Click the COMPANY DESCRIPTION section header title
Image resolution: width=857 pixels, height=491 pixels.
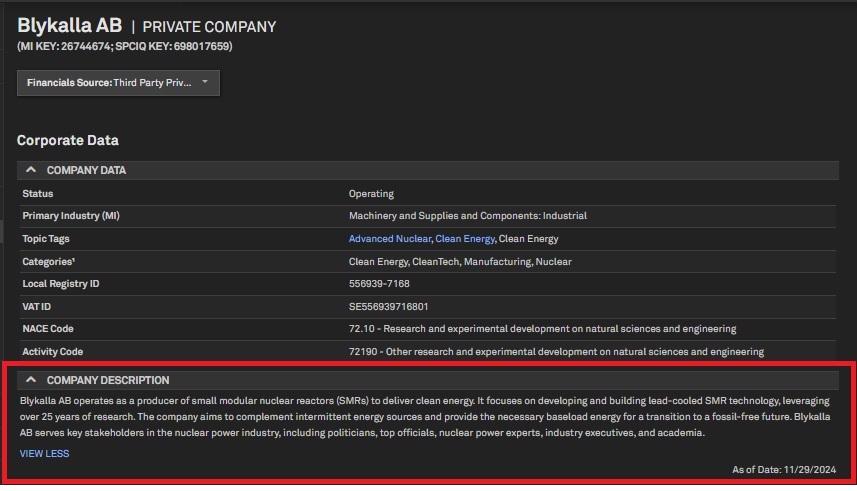pos(108,380)
